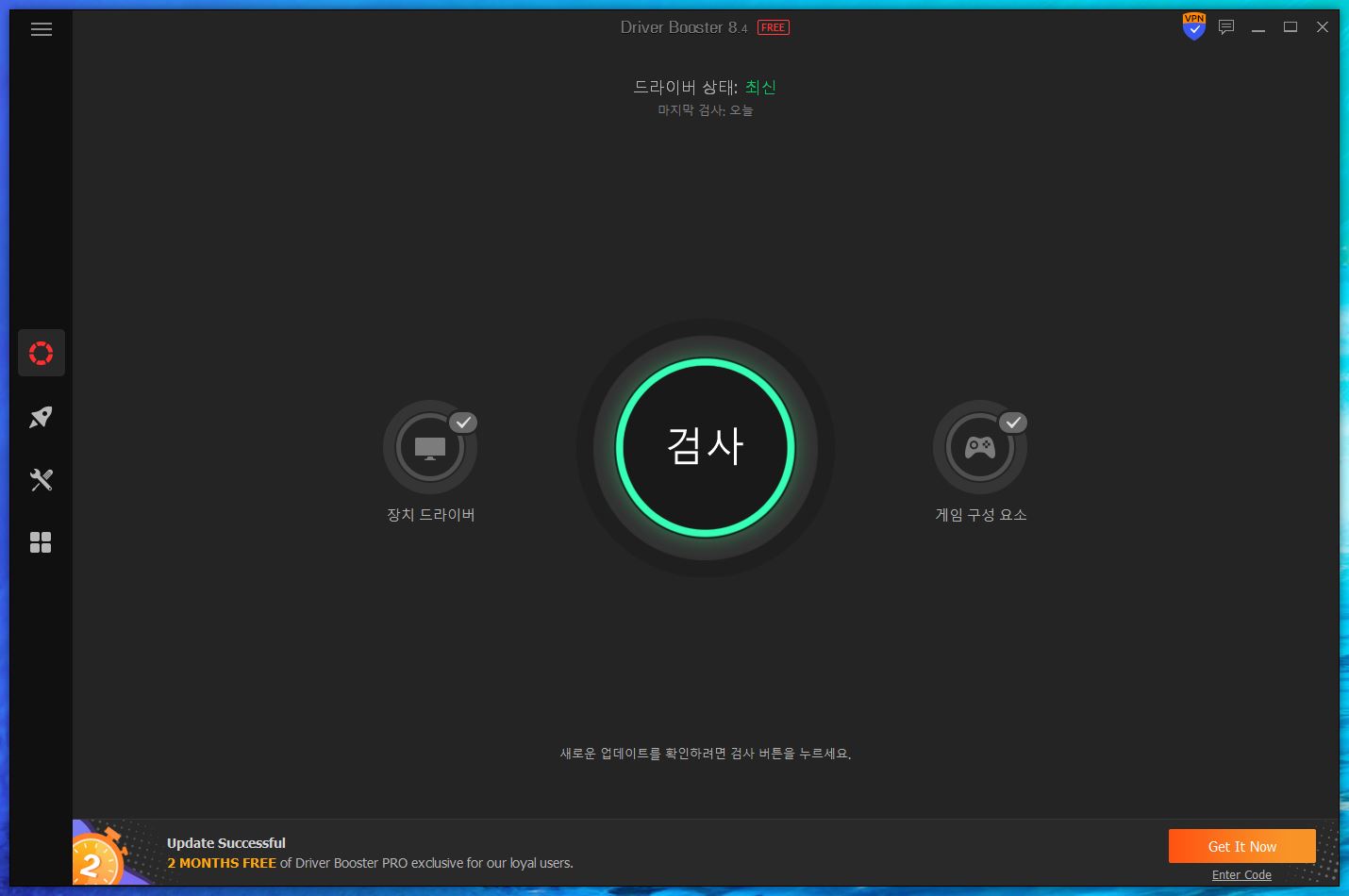The image size is (1349, 896).
Task: Toggle the checkmark on 장치 드라이버
Action: point(463,423)
